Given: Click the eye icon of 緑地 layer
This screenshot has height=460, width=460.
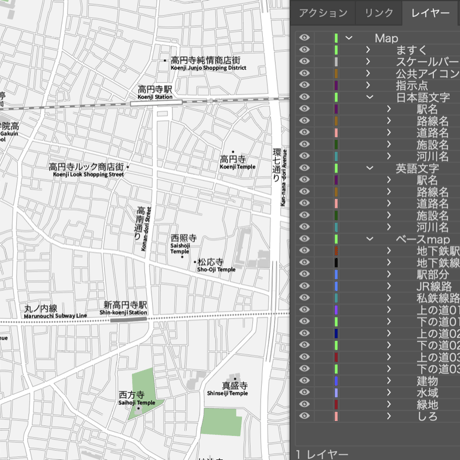Looking at the screenshot, I should pyautogui.click(x=304, y=404).
